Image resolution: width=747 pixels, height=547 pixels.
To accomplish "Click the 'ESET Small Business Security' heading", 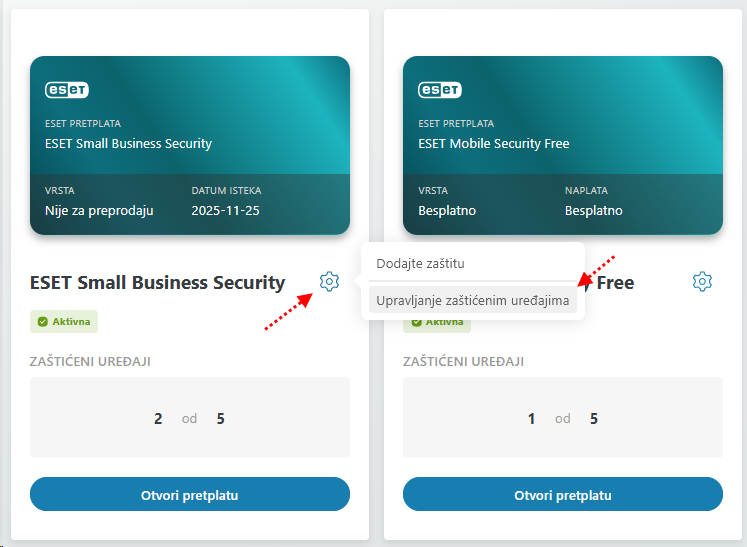I will click(x=158, y=283).
